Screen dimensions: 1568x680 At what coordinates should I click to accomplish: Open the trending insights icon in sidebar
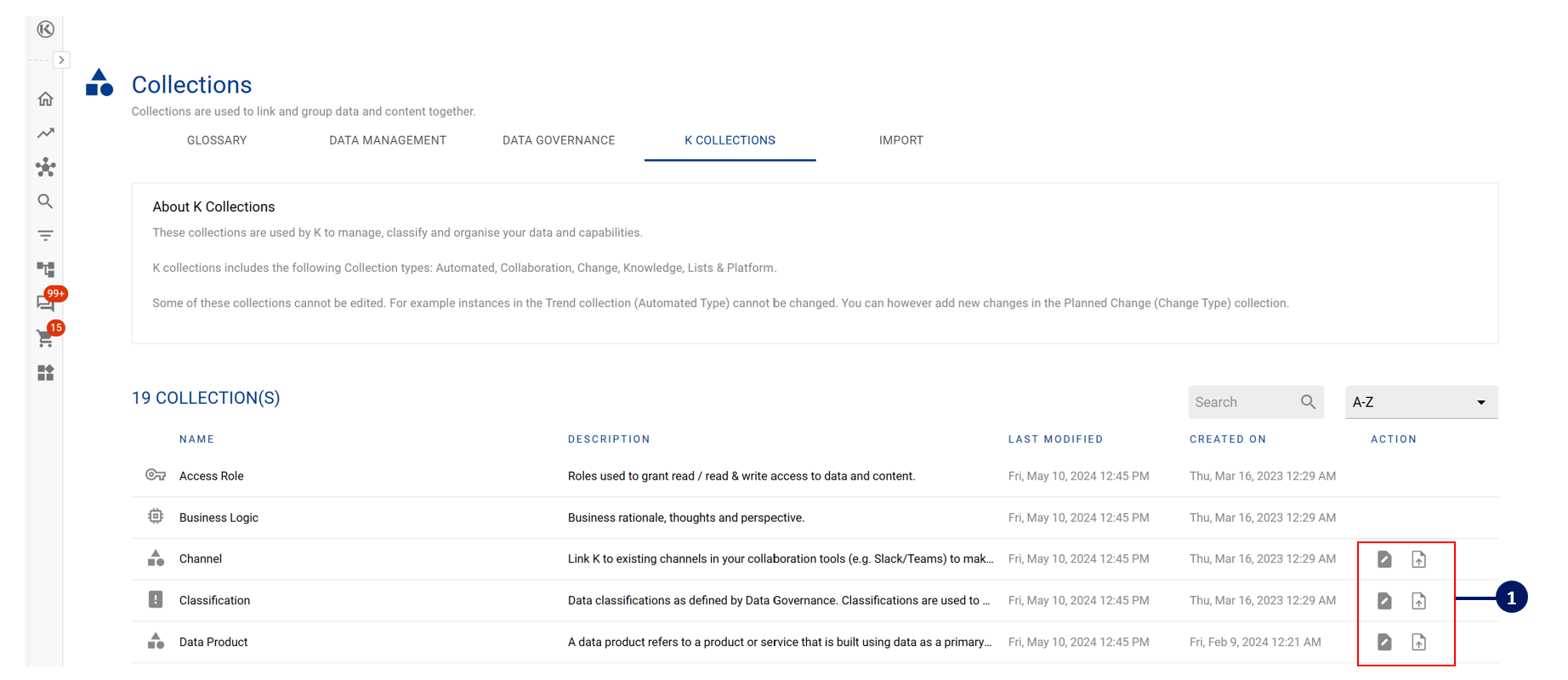tap(46, 133)
